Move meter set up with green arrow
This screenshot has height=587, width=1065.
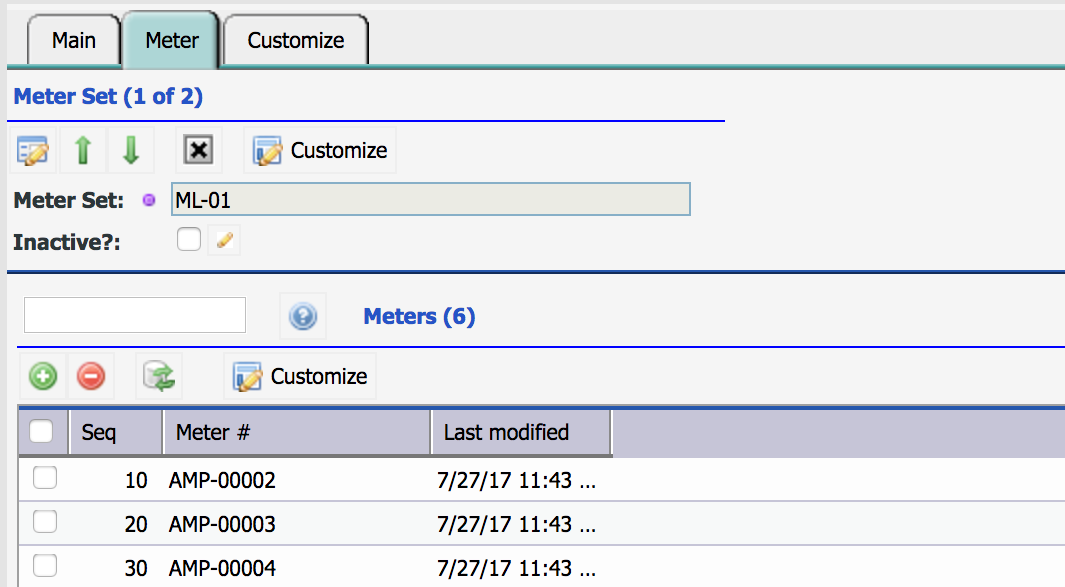click(83, 150)
